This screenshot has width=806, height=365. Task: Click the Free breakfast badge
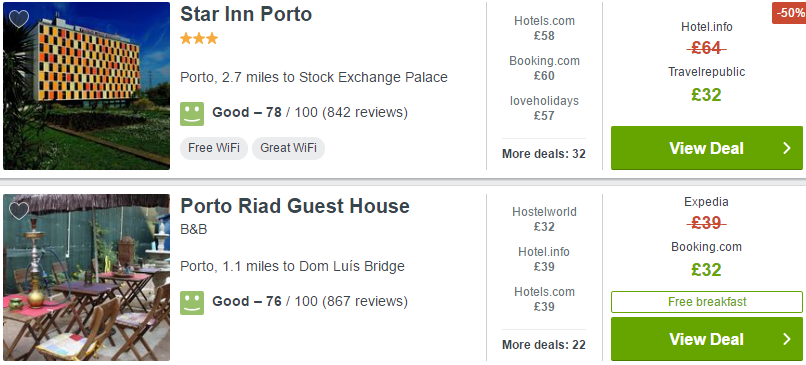707,302
